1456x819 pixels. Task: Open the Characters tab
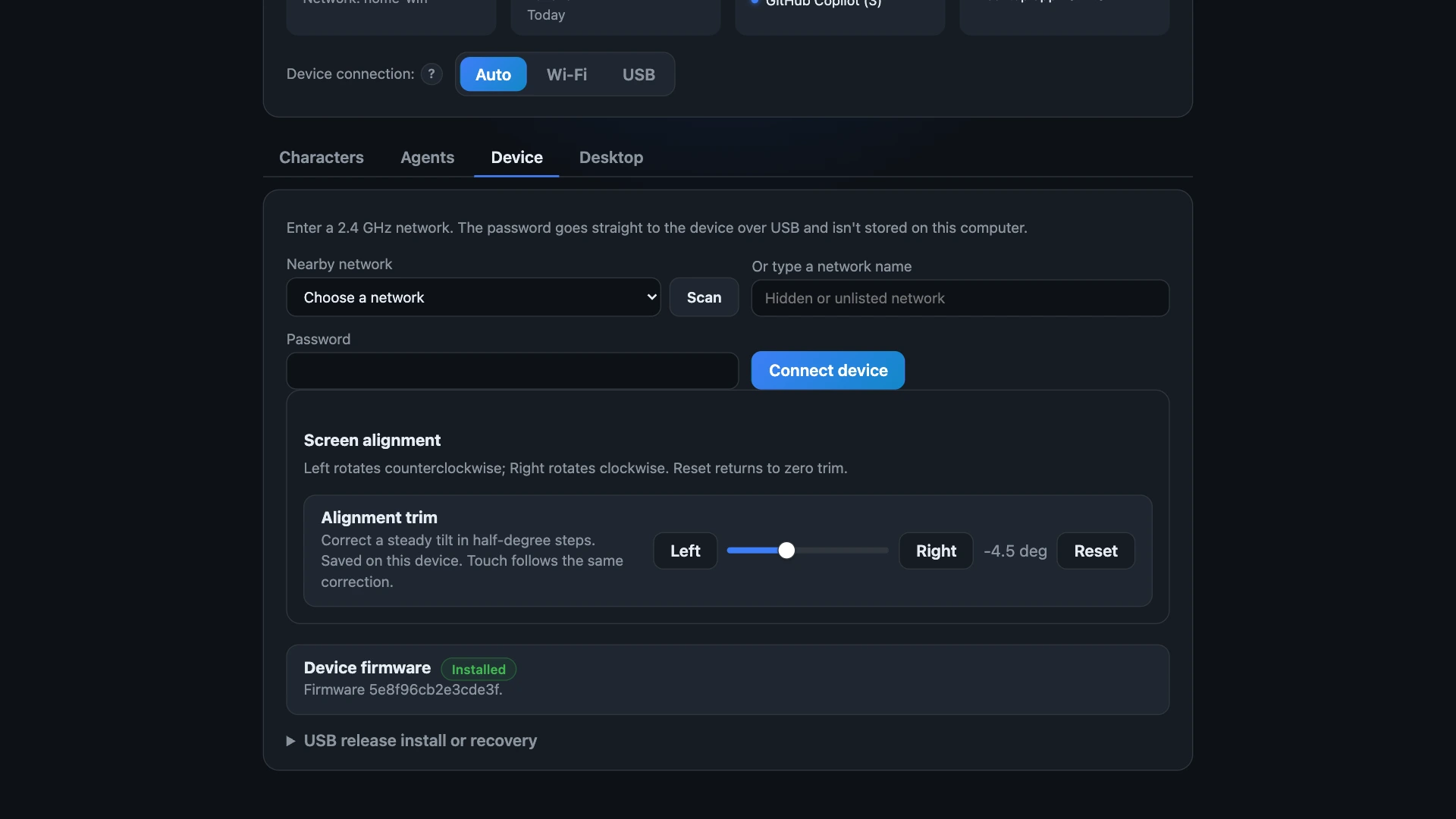tap(322, 157)
